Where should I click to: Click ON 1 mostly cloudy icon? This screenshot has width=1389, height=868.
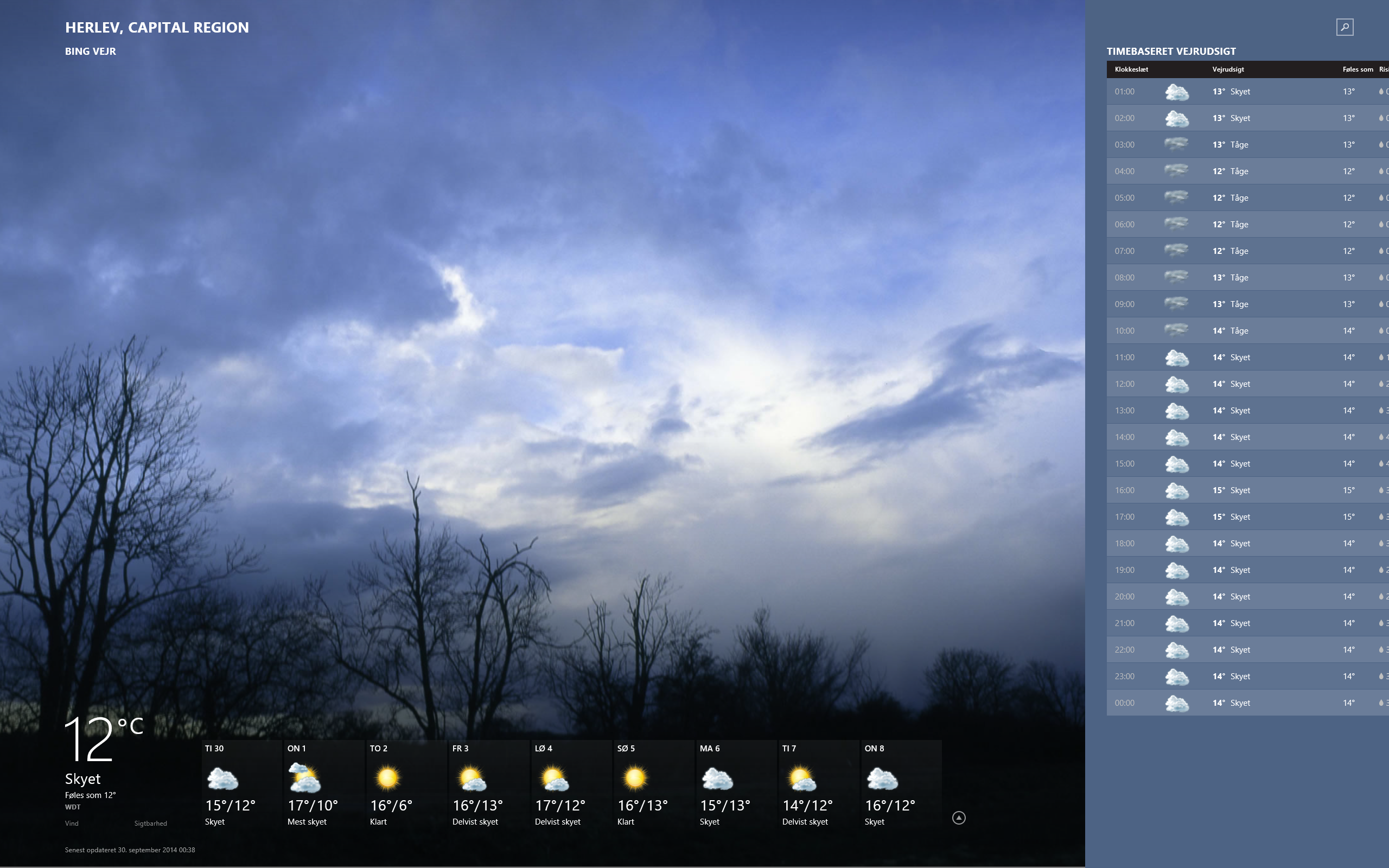tap(305, 778)
